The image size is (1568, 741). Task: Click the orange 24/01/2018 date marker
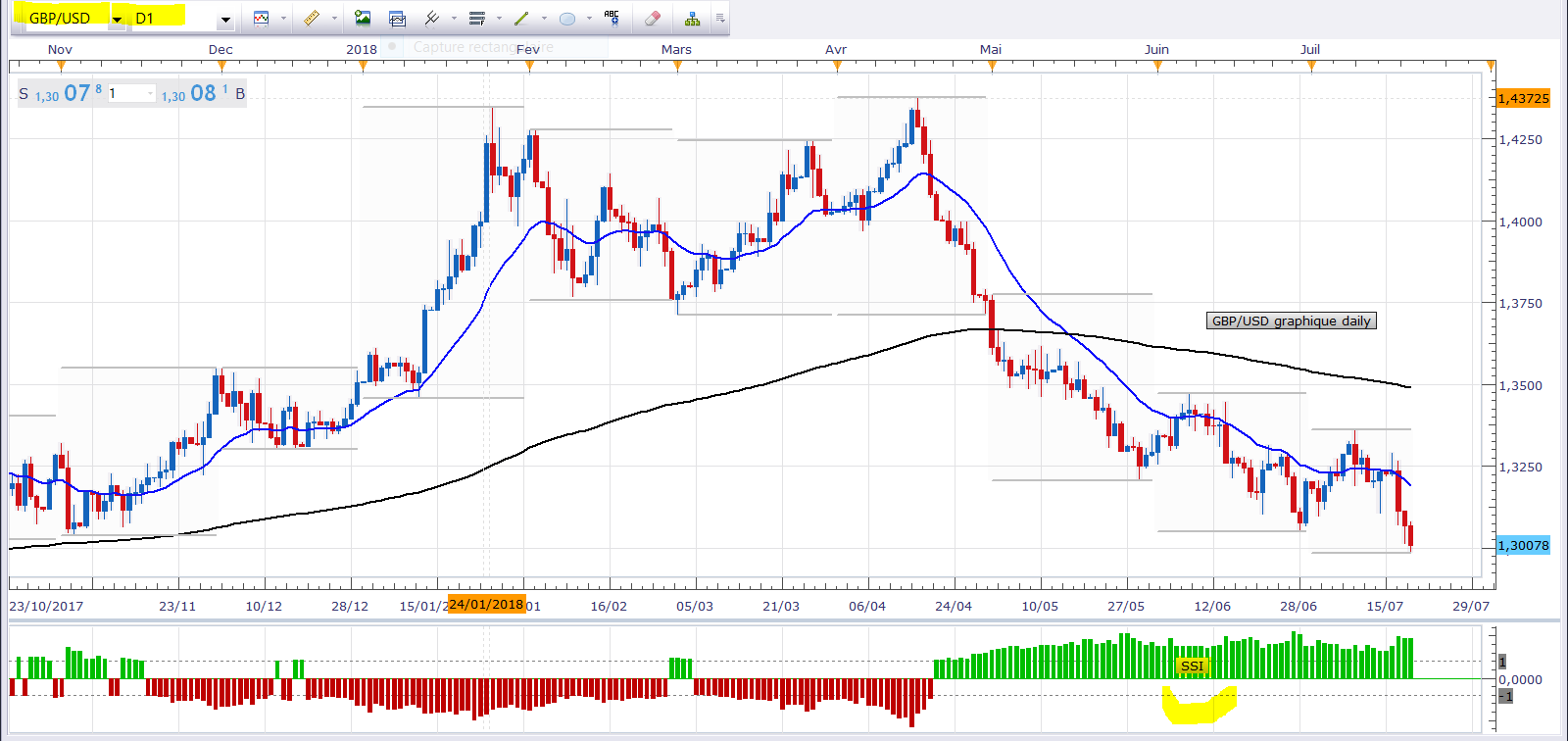(486, 604)
